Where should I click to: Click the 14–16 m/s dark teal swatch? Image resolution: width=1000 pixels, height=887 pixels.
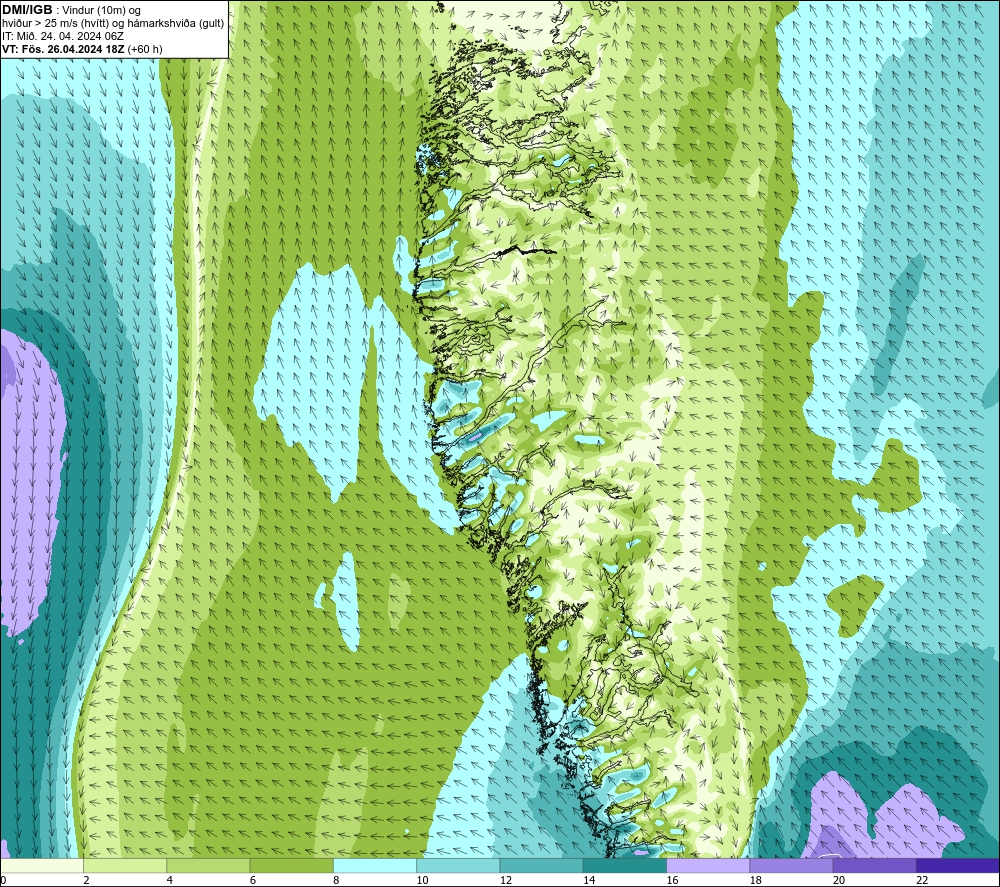[x=625, y=866]
